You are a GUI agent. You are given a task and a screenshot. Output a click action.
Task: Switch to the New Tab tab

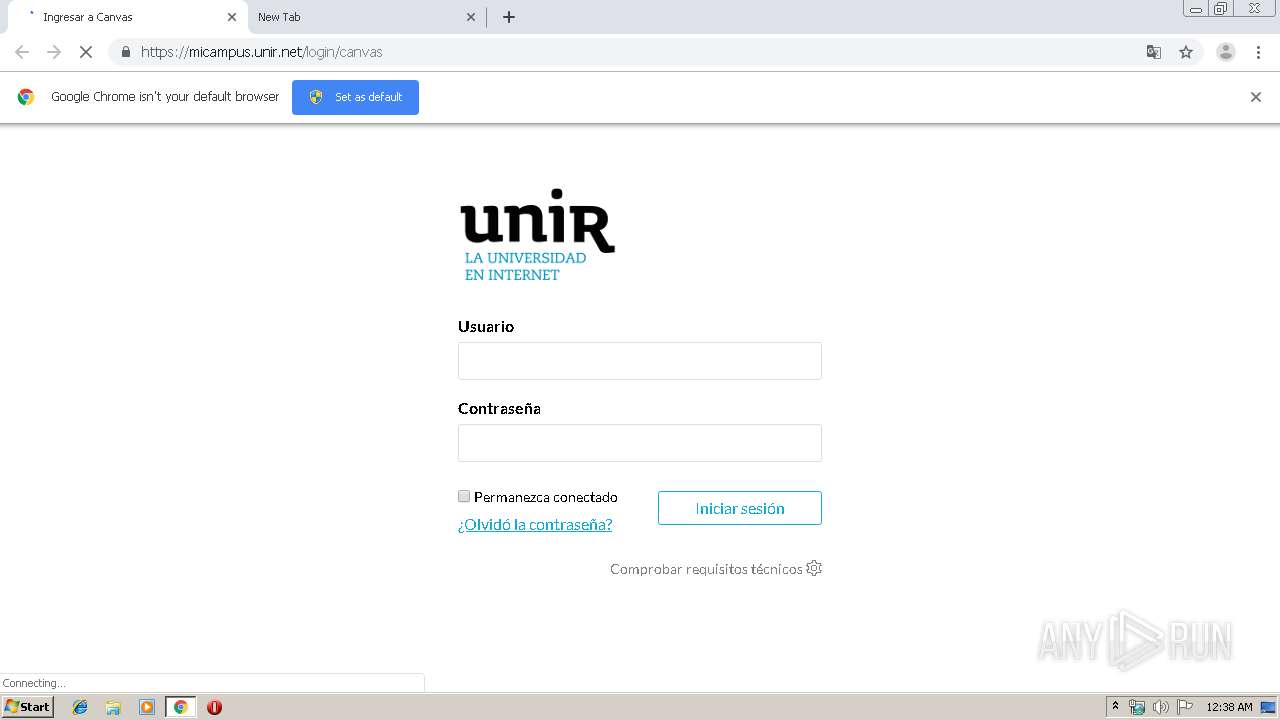(365, 17)
